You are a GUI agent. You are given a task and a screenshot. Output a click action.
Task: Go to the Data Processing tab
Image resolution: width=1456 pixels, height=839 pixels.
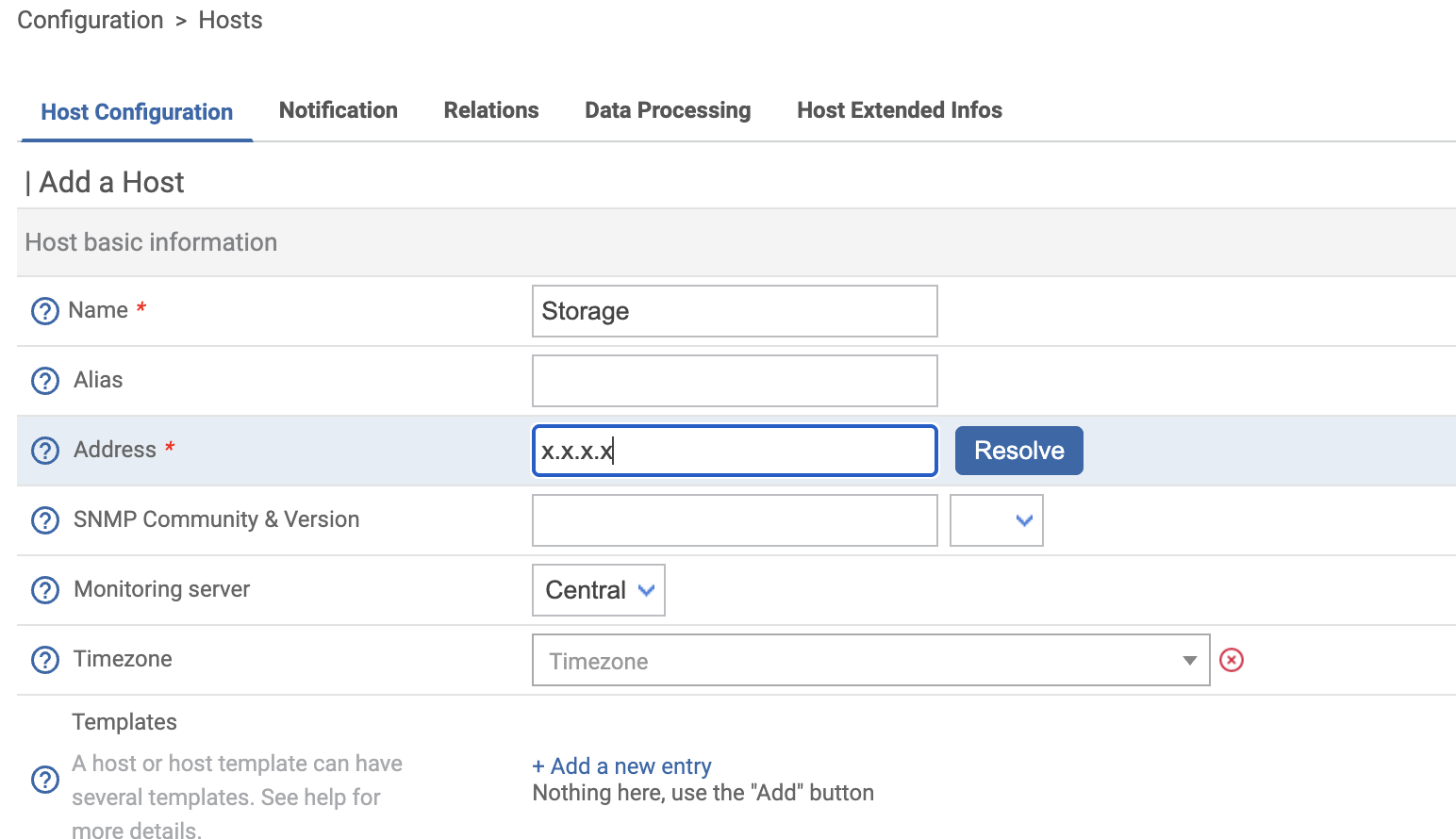pyautogui.click(x=668, y=110)
